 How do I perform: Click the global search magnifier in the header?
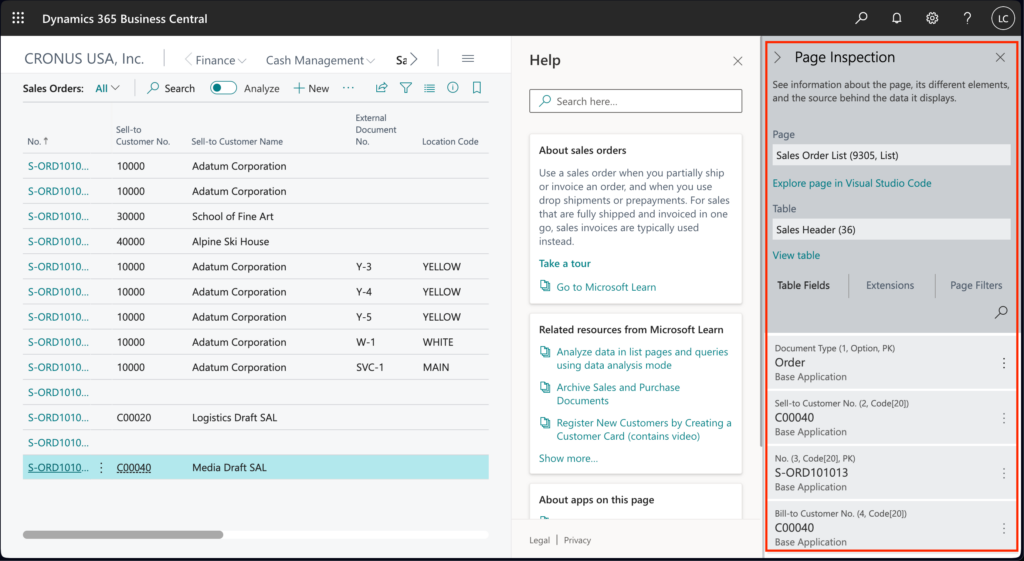(861, 18)
